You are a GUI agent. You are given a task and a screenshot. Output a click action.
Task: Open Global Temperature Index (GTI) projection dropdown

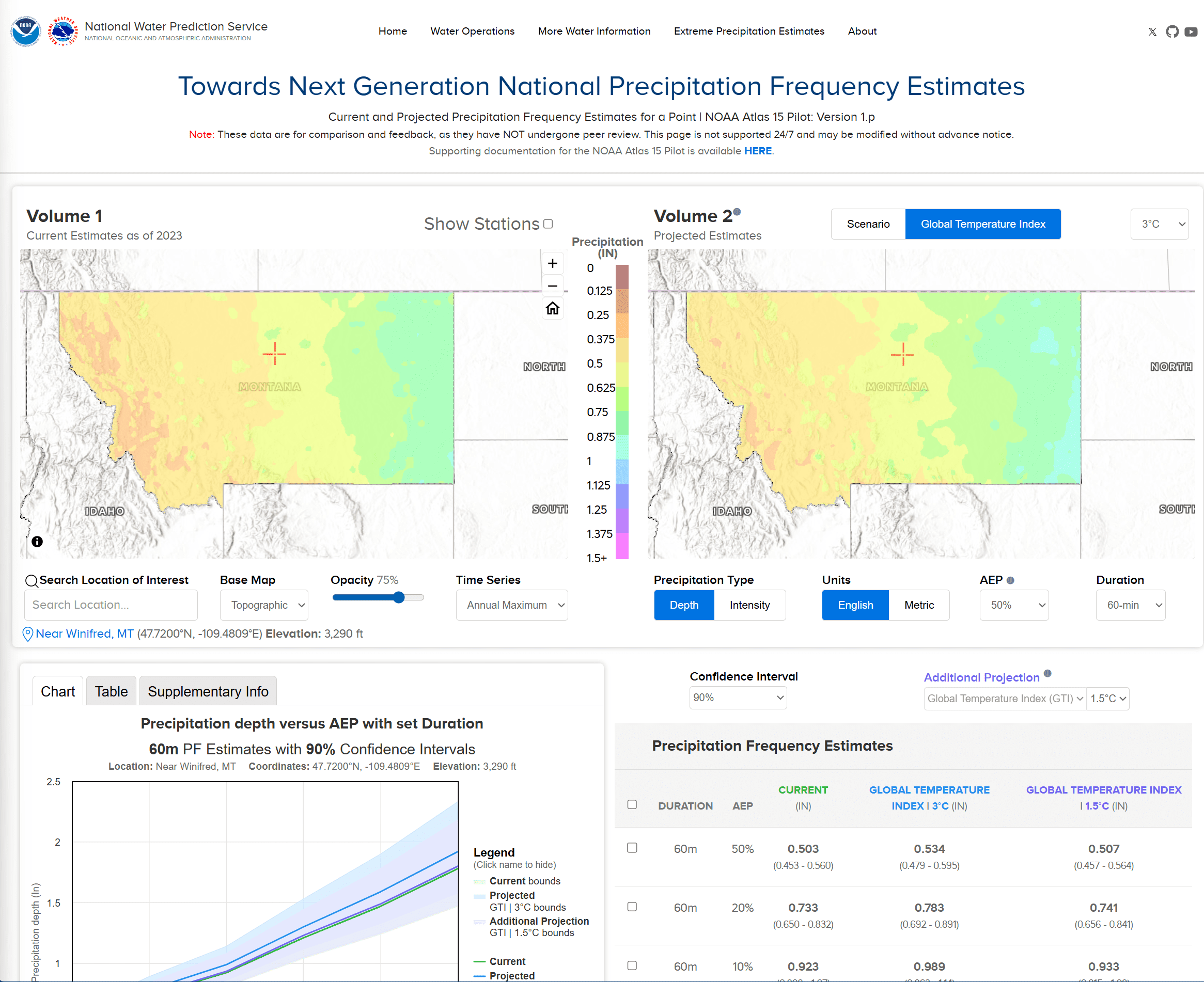tap(1005, 699)
